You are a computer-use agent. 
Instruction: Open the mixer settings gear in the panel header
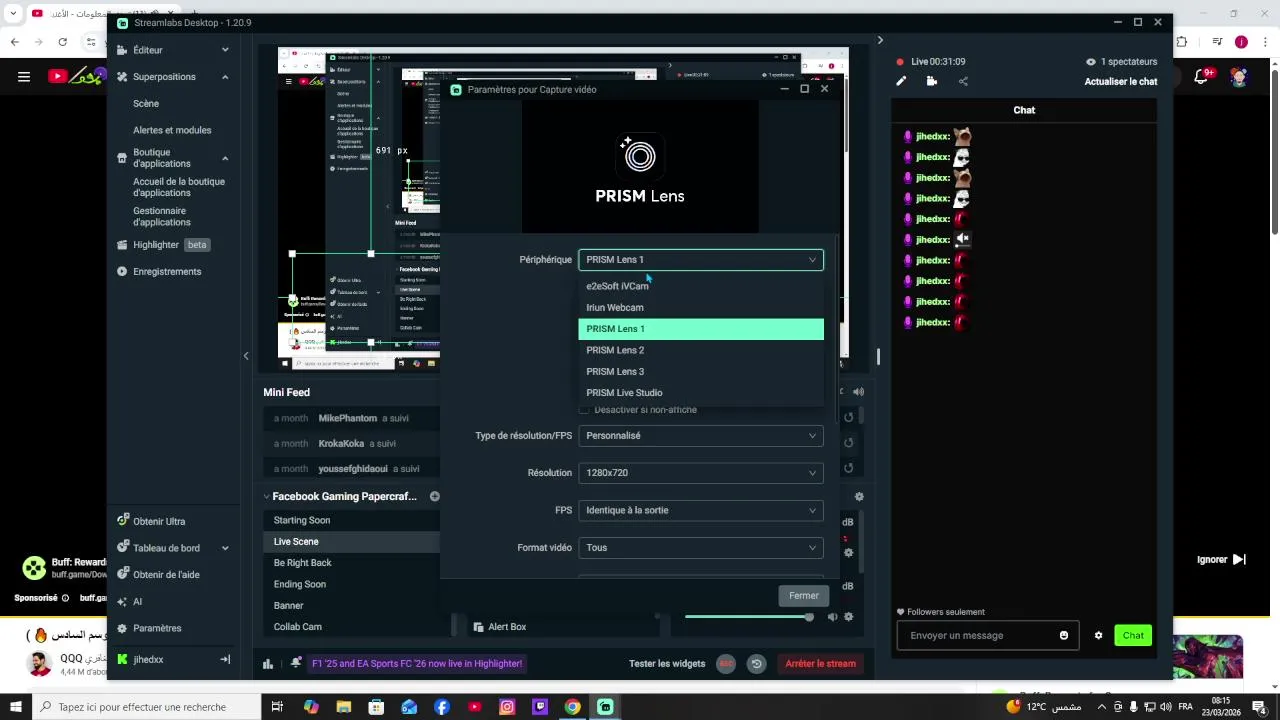859,497
